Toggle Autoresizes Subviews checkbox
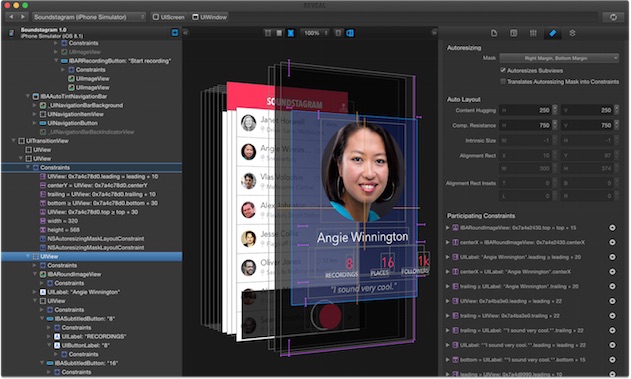The height and width of the screenshot is (379, 631). (x=503, y=70)
